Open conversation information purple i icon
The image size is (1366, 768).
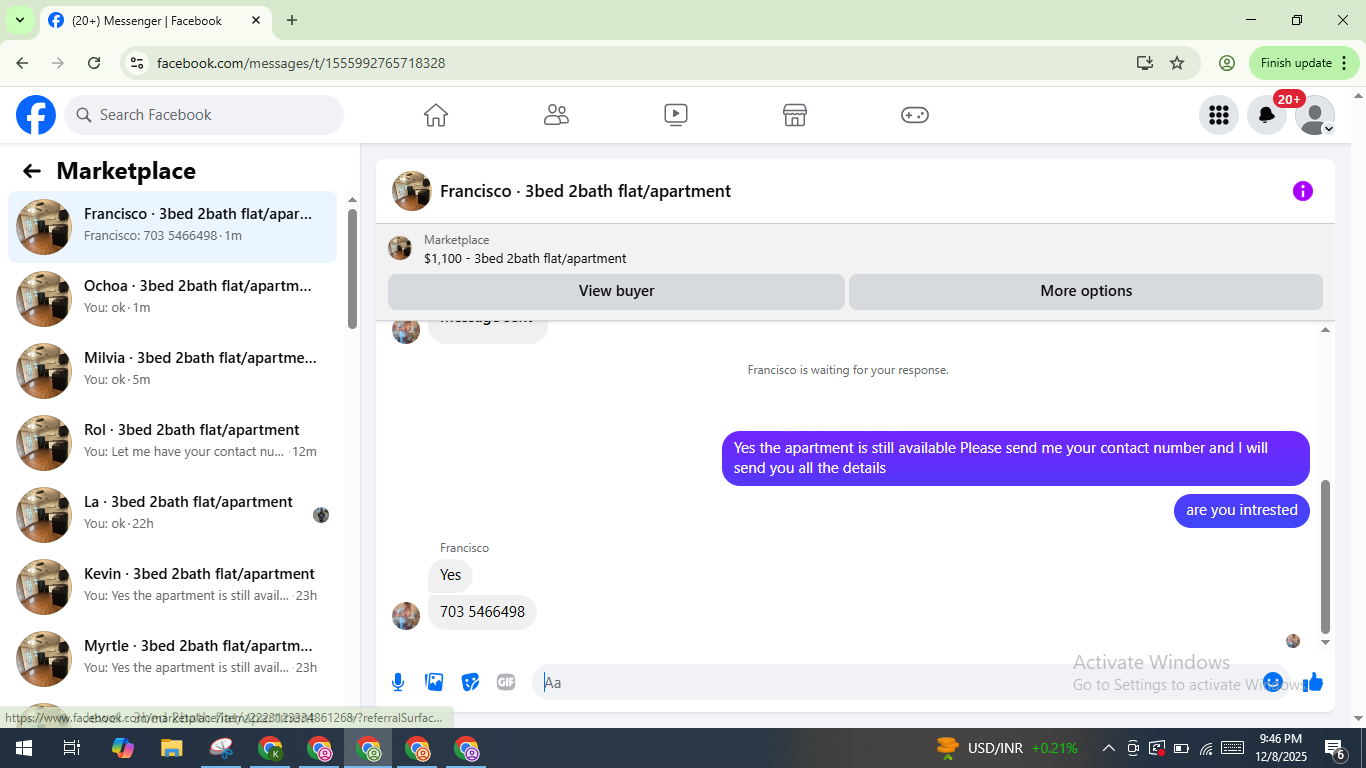1303,191
